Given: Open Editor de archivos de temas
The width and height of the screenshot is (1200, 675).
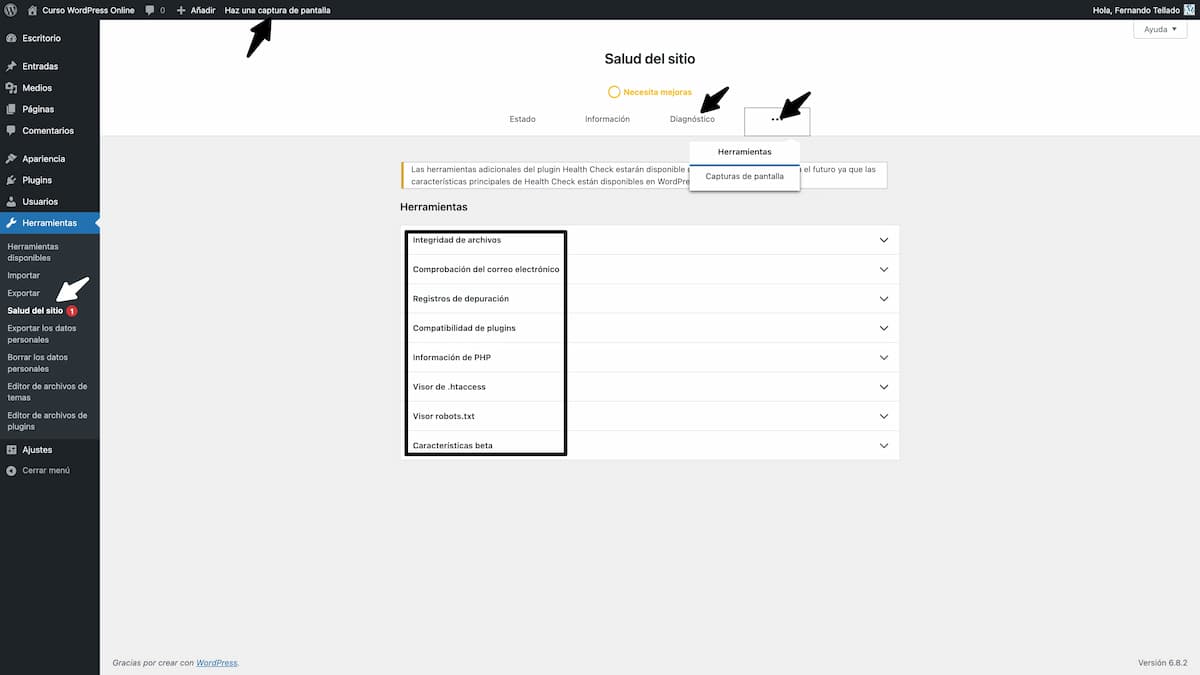Looking at the screenshot, I should coord(47,391).
